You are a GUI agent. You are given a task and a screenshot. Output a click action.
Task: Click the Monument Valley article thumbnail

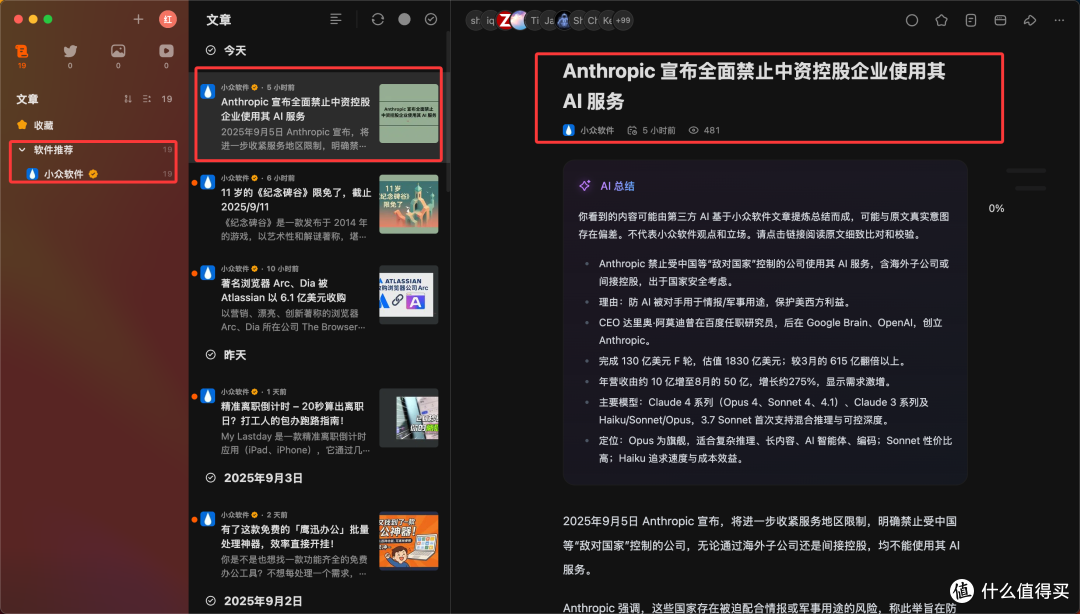pyautogui.click(x=408, y=204)
